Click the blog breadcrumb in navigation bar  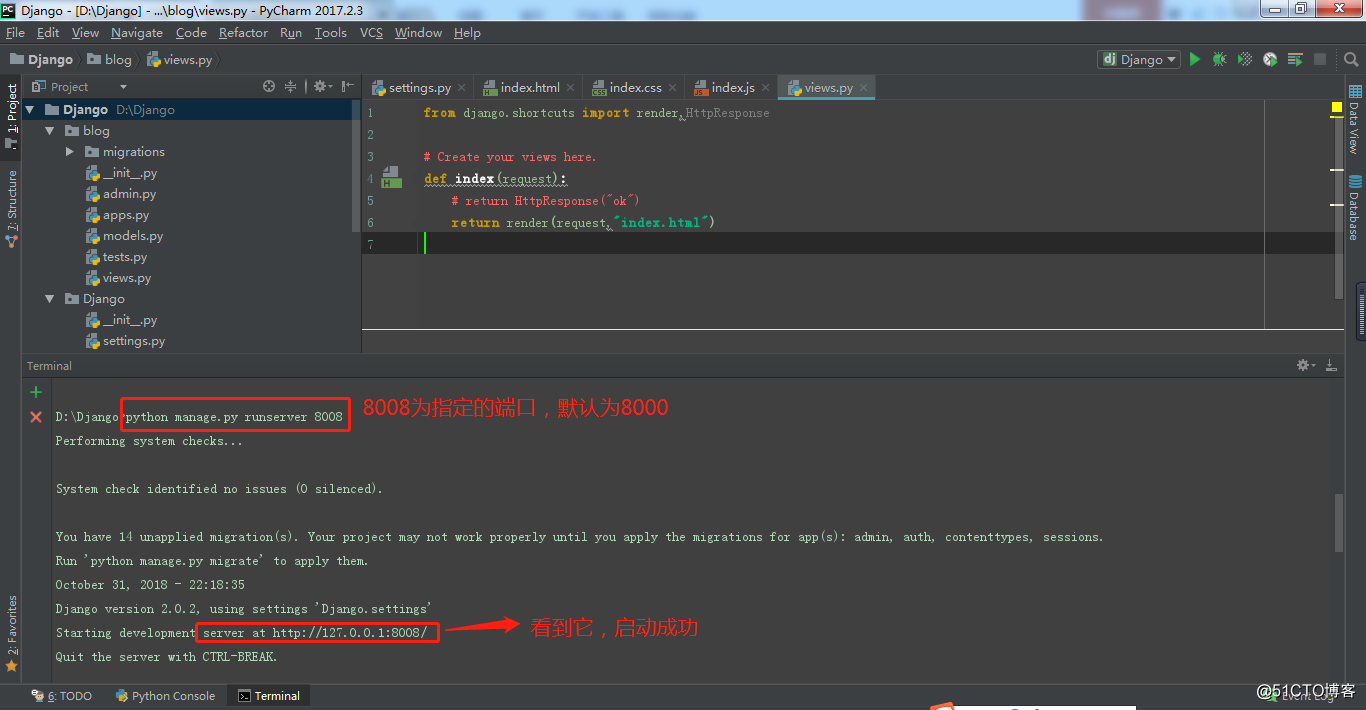pyautogui.click(x=110, y=60)
